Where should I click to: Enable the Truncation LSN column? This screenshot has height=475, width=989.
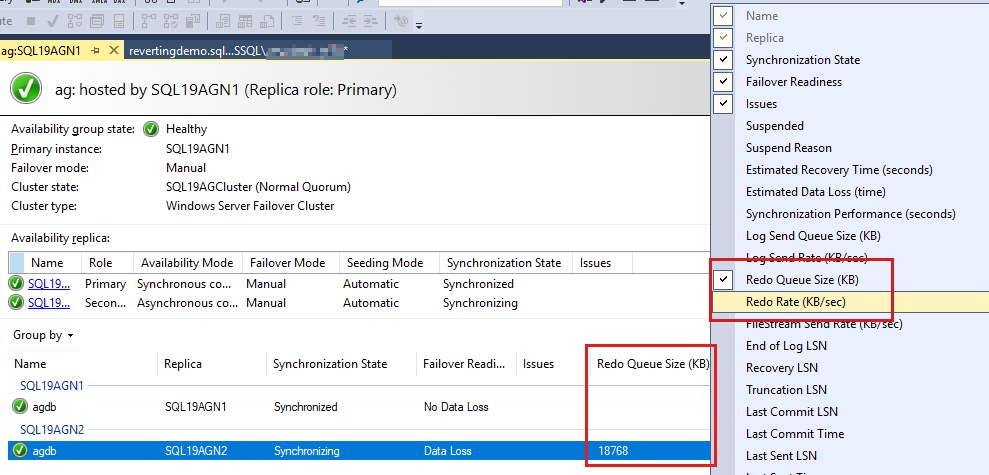click(x=786, y=390)
